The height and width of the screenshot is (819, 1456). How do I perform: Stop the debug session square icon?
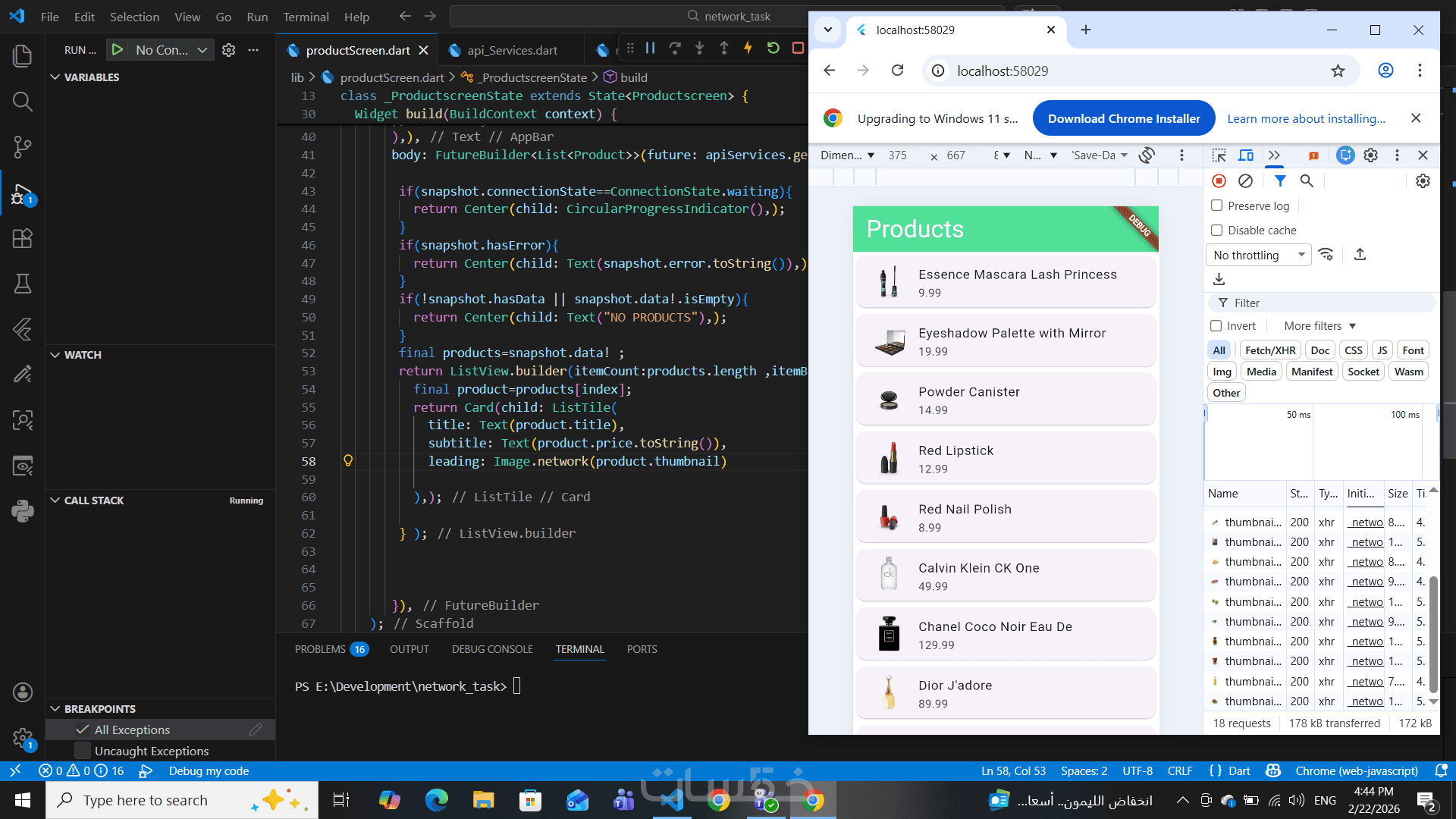pyautogui.click(x=798, y=49)
